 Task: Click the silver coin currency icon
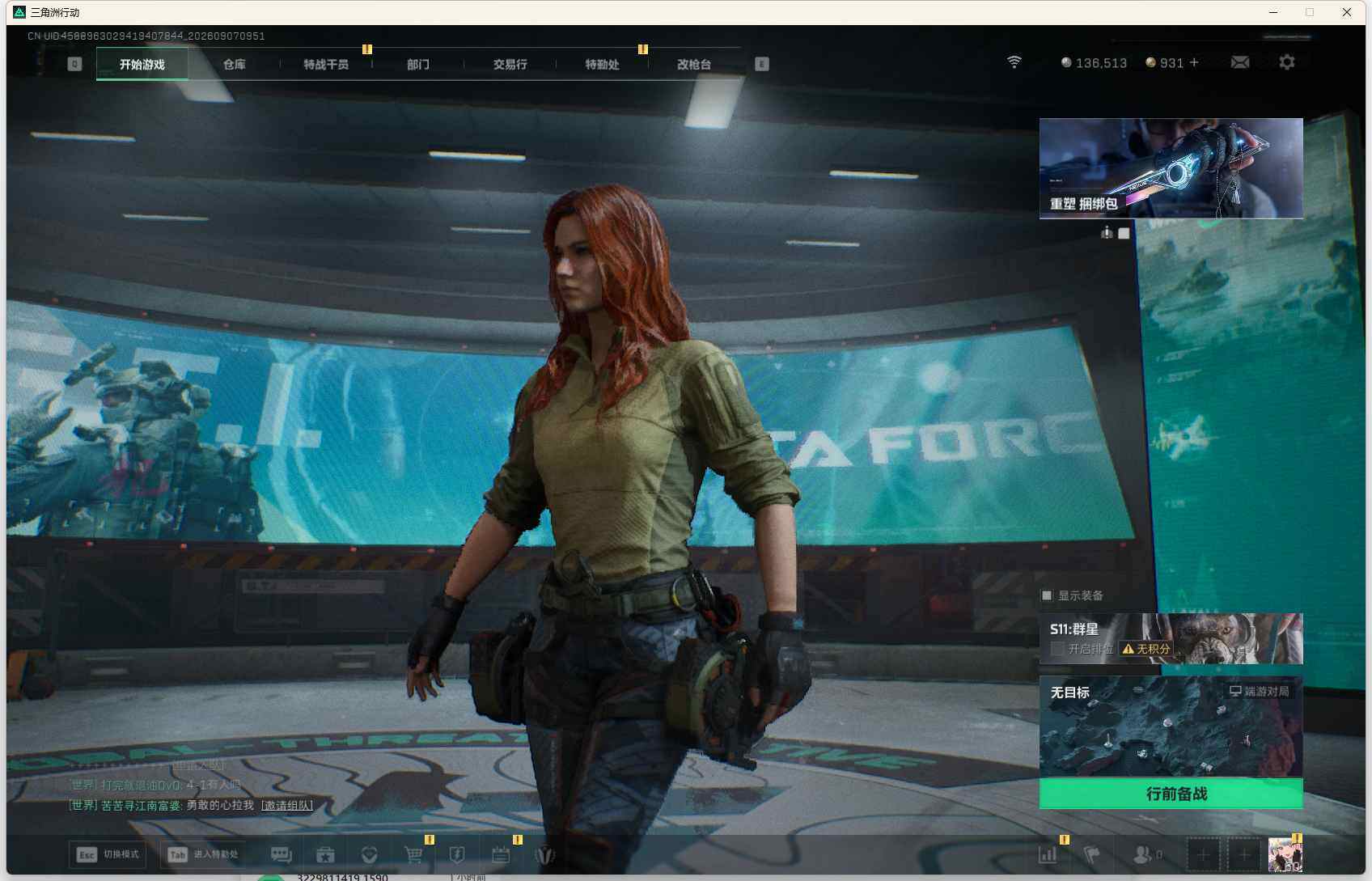(x=1066, y=62)
